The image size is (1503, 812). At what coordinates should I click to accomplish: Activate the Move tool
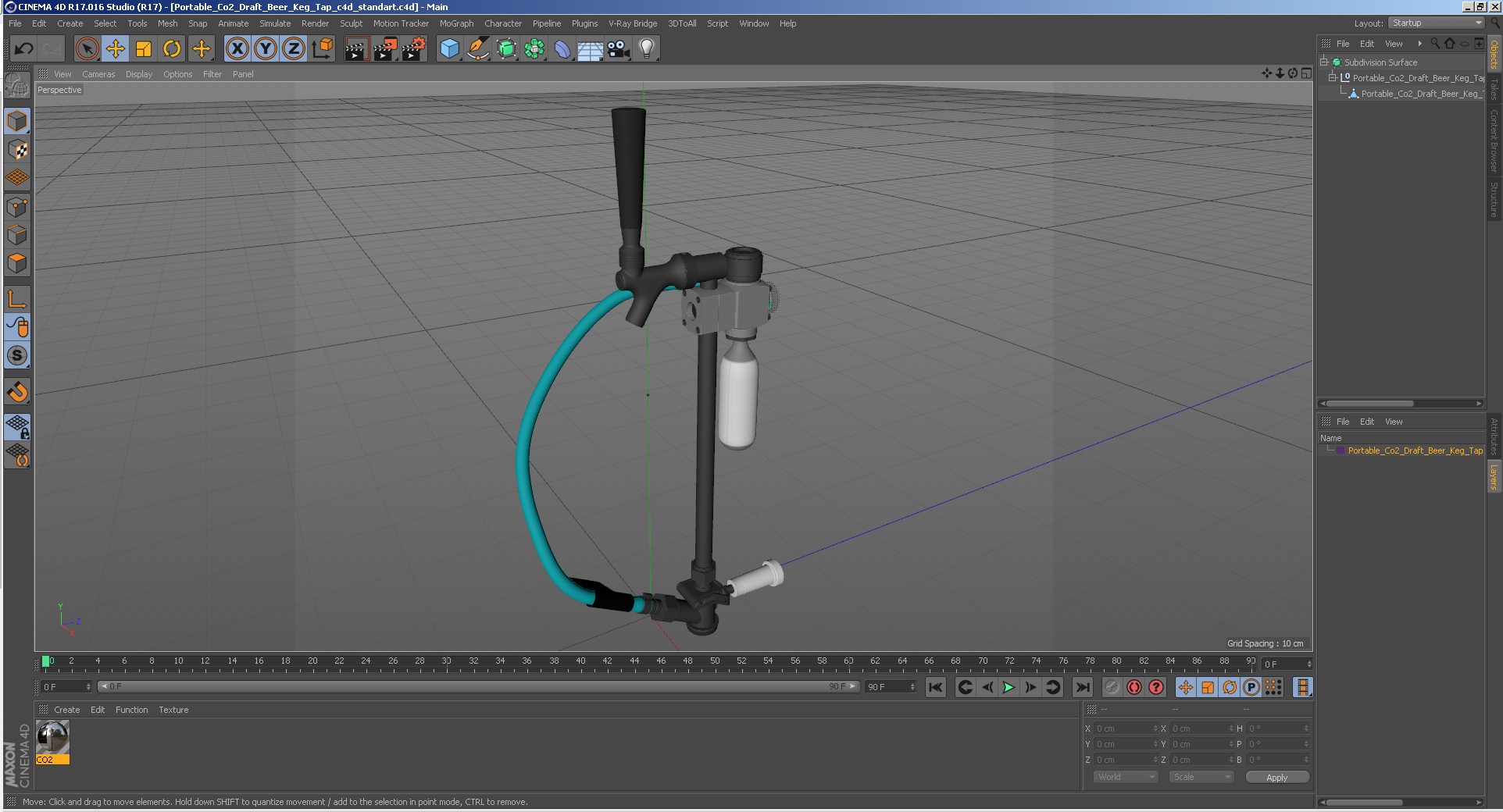[116, 49]
